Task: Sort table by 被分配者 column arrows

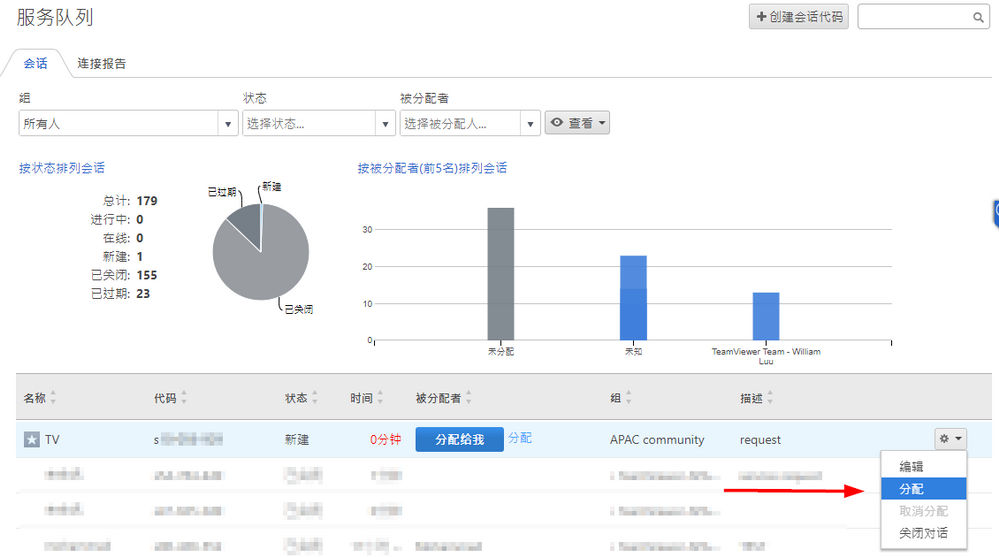Action: pos(468,398)
